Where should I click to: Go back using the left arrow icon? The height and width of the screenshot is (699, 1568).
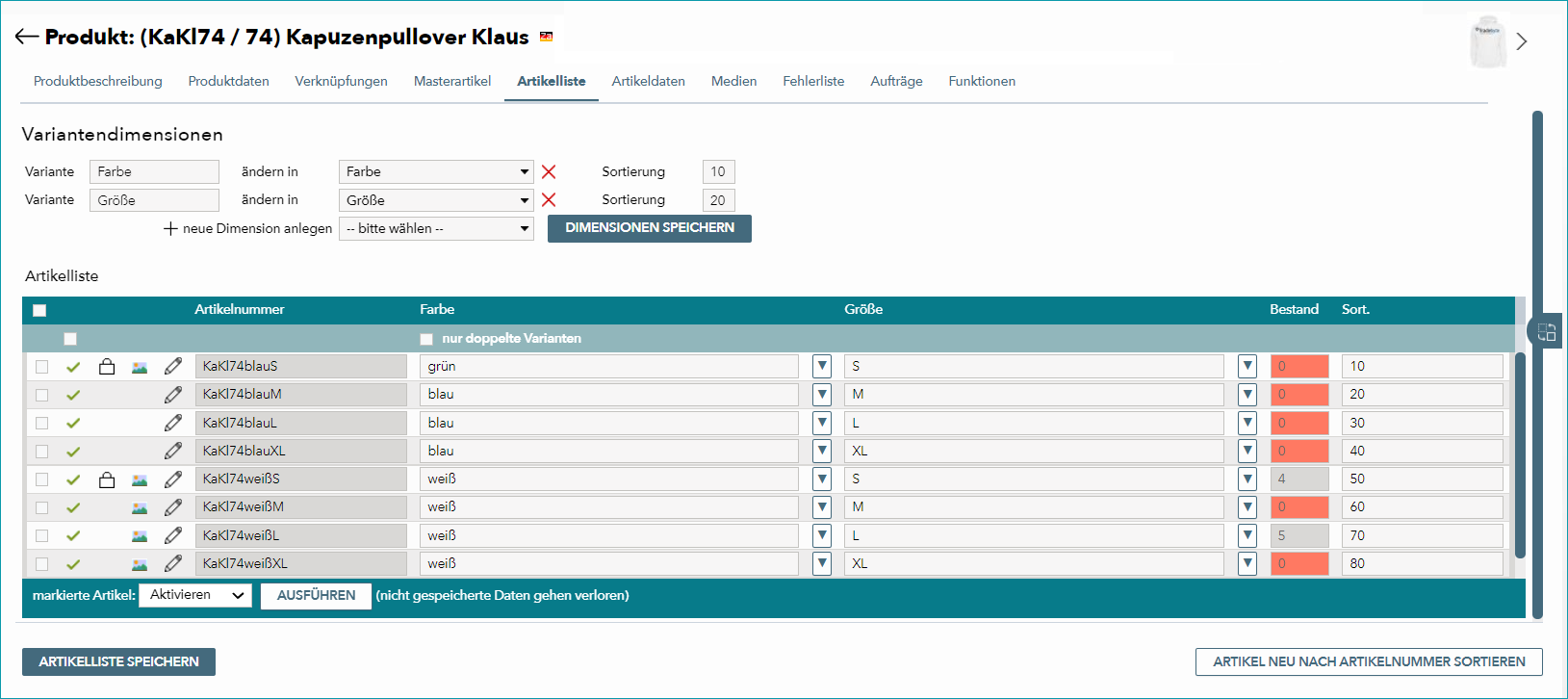[26, 37]
